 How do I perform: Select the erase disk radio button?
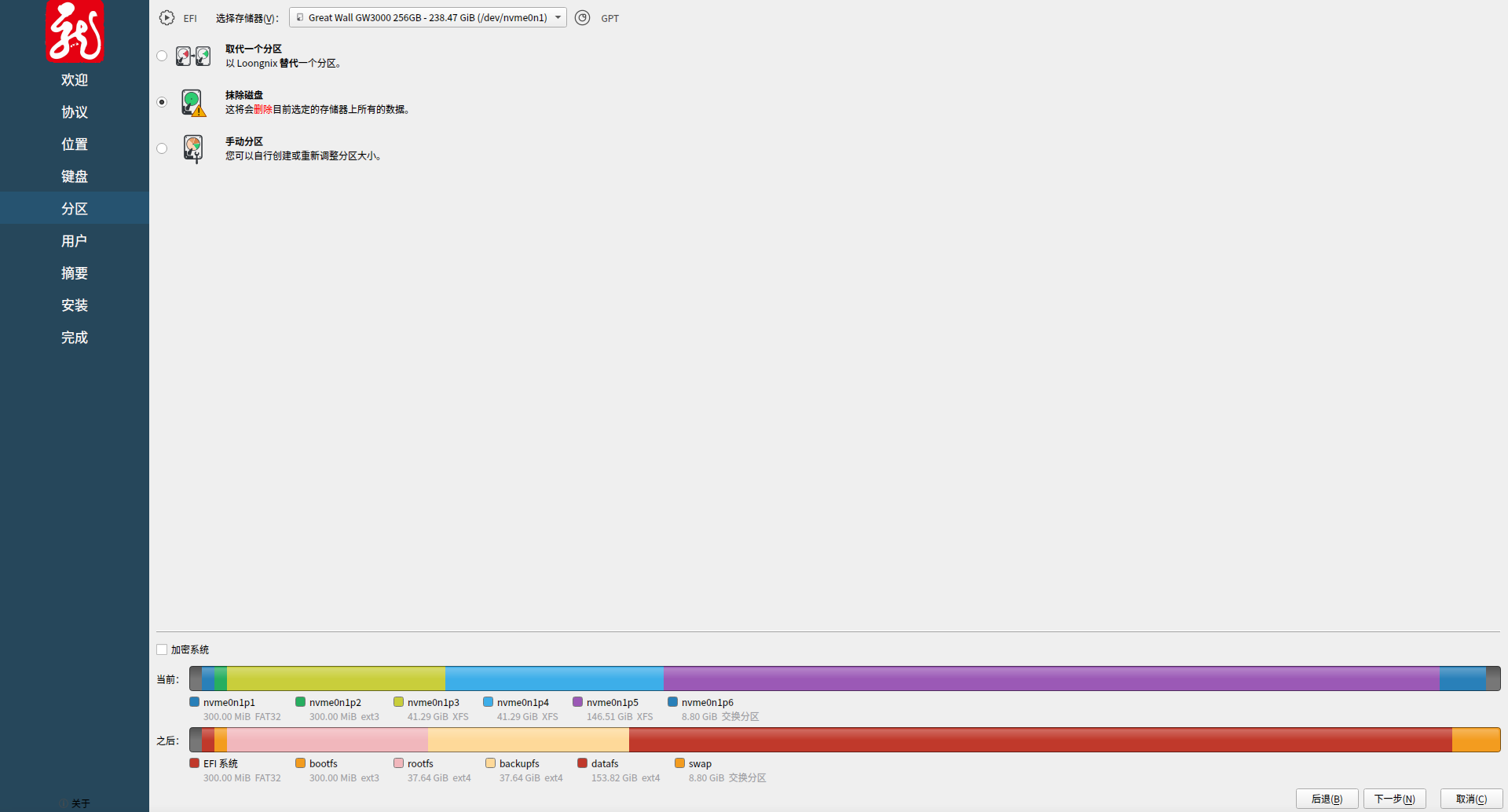coord(162,102)
